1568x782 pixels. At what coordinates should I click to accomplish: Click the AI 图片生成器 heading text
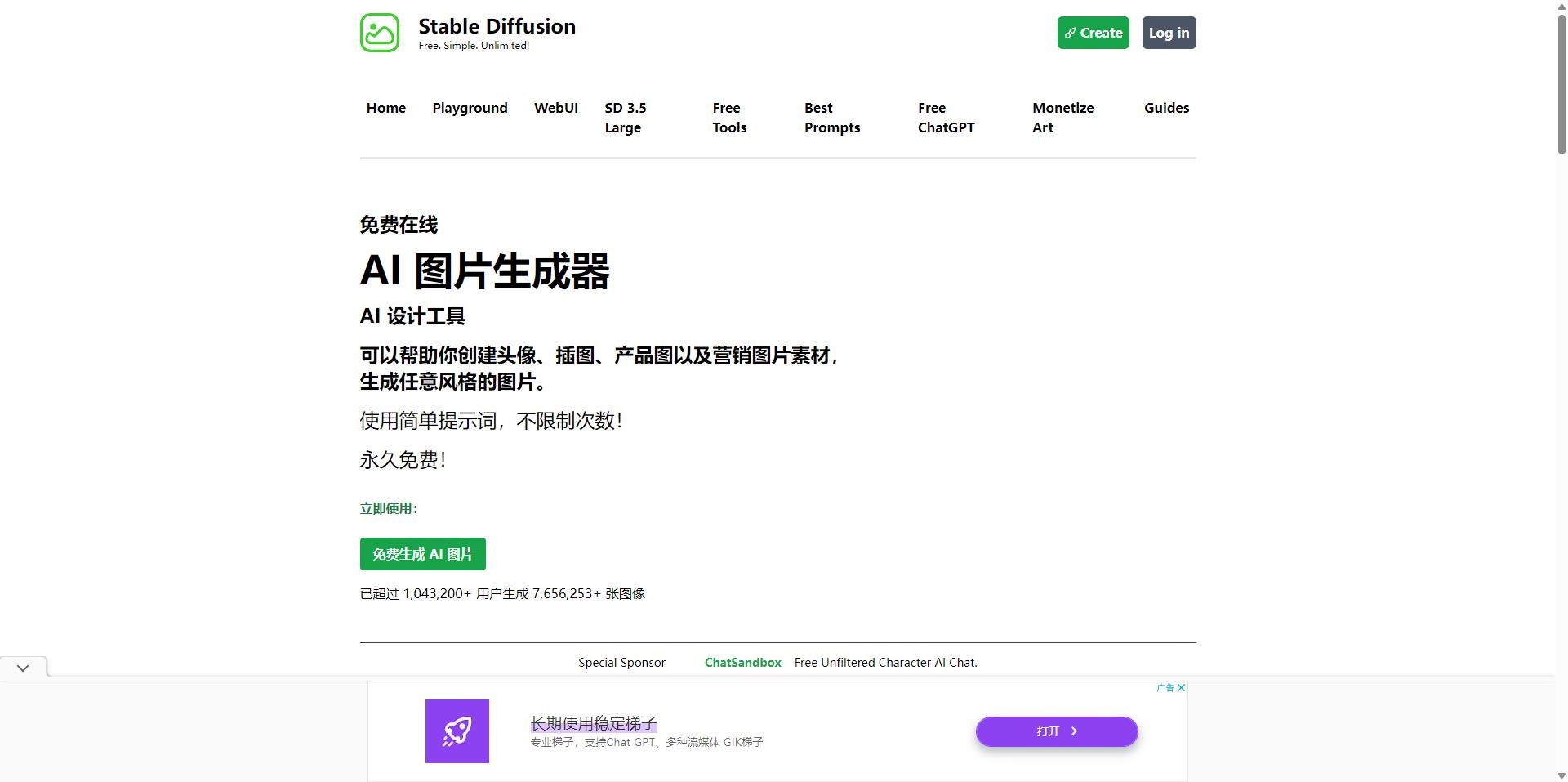pyautogui.click(x=485, y=271)
